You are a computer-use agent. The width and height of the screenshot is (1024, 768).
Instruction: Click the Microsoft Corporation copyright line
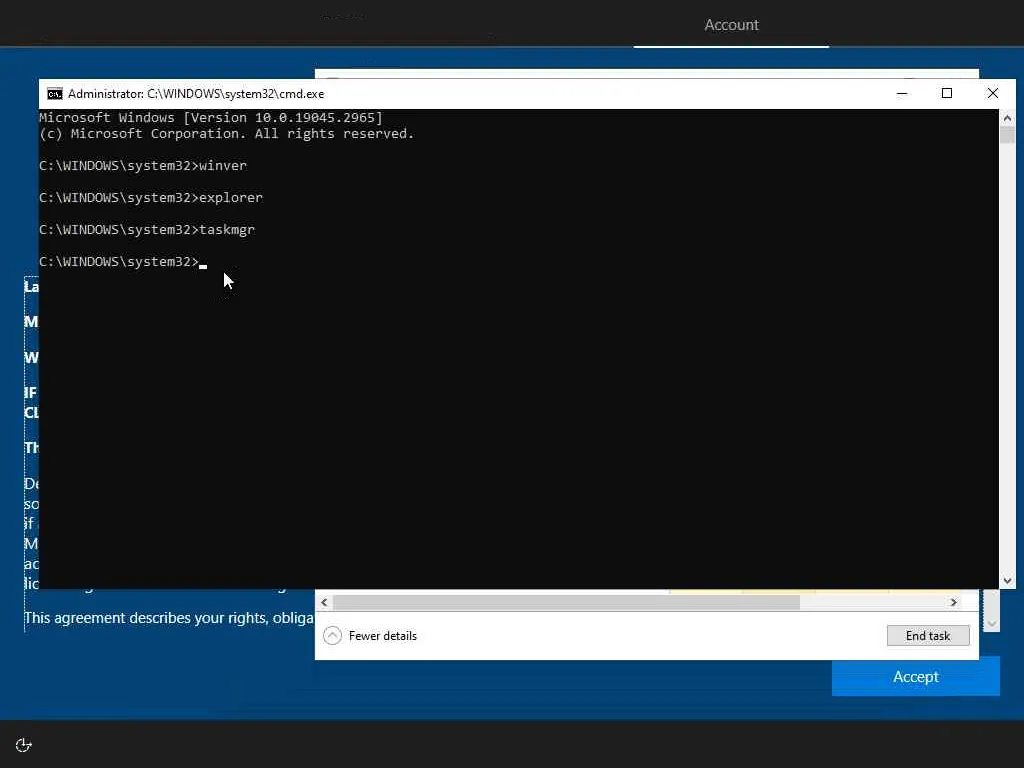(x=227, y=133)
